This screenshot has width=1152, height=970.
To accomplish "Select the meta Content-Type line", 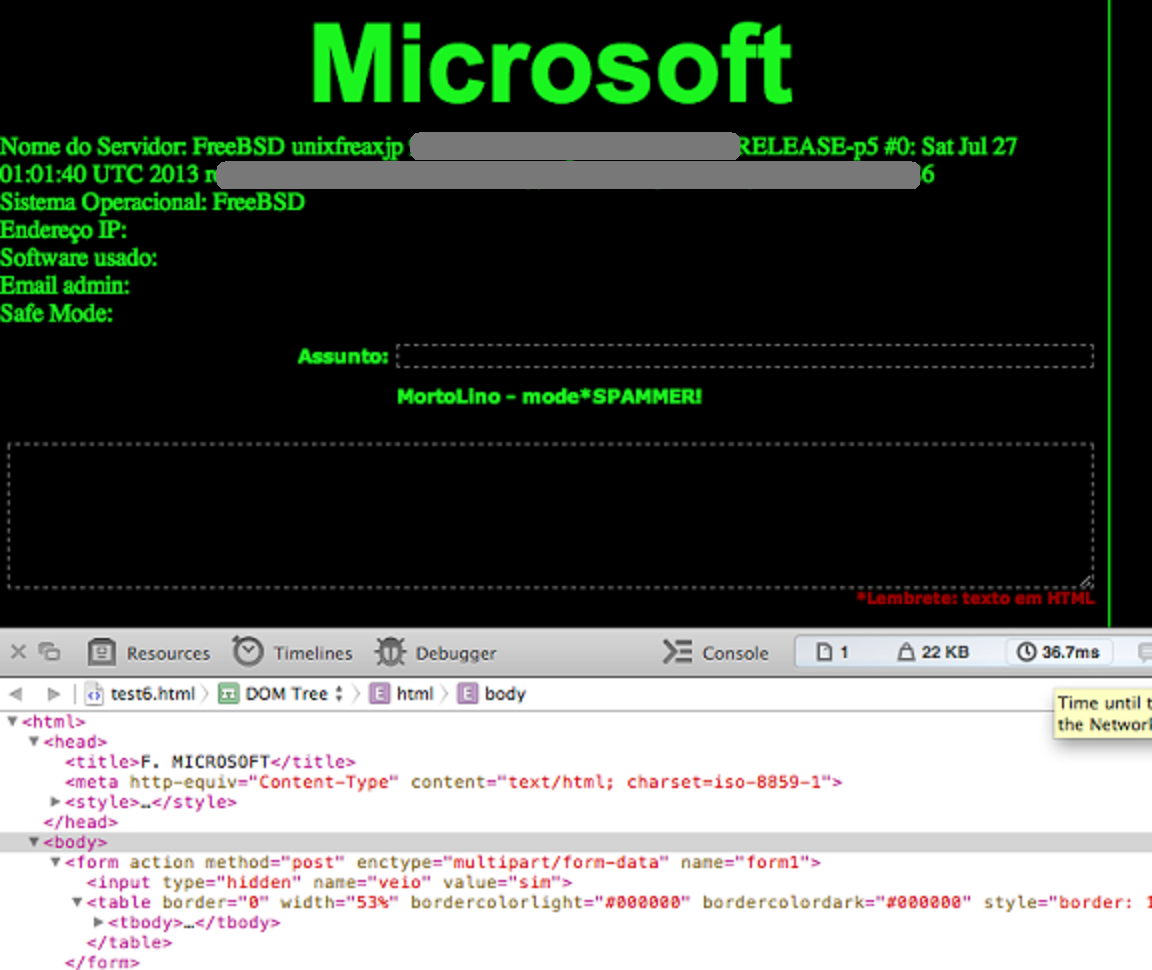I will click(453, 781).
